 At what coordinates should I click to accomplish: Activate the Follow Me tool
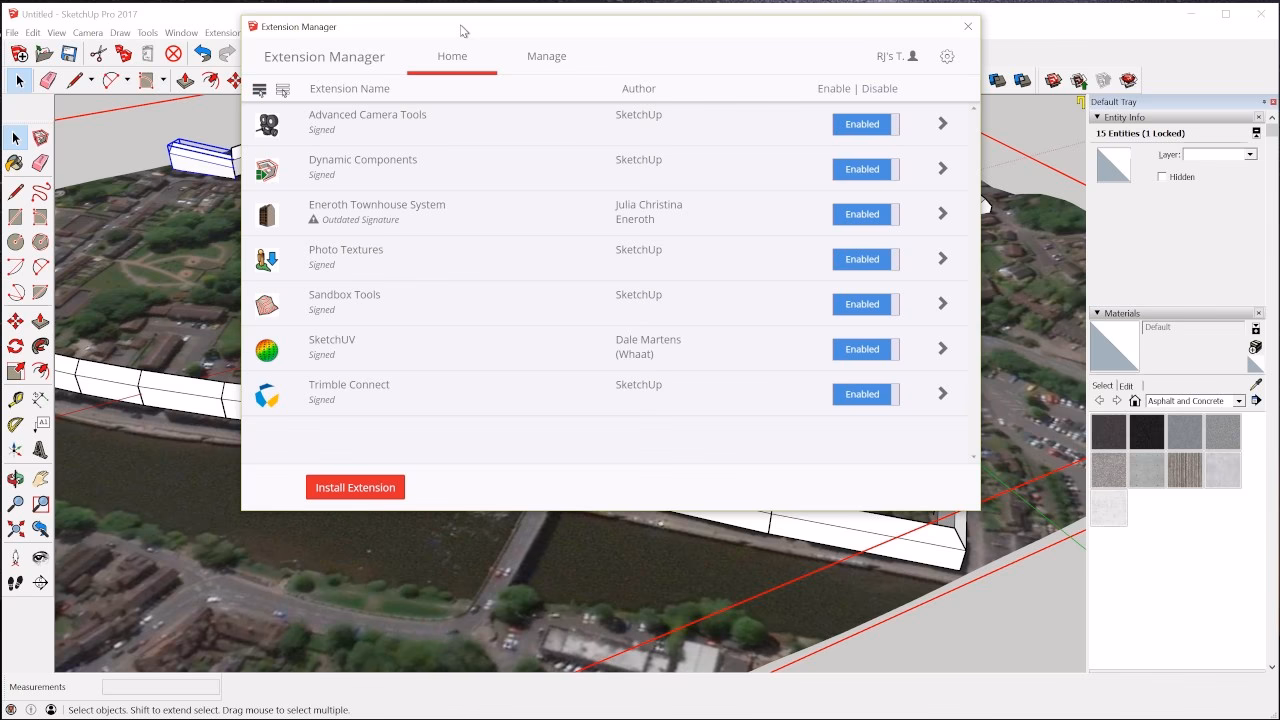(x=40, y=346)
